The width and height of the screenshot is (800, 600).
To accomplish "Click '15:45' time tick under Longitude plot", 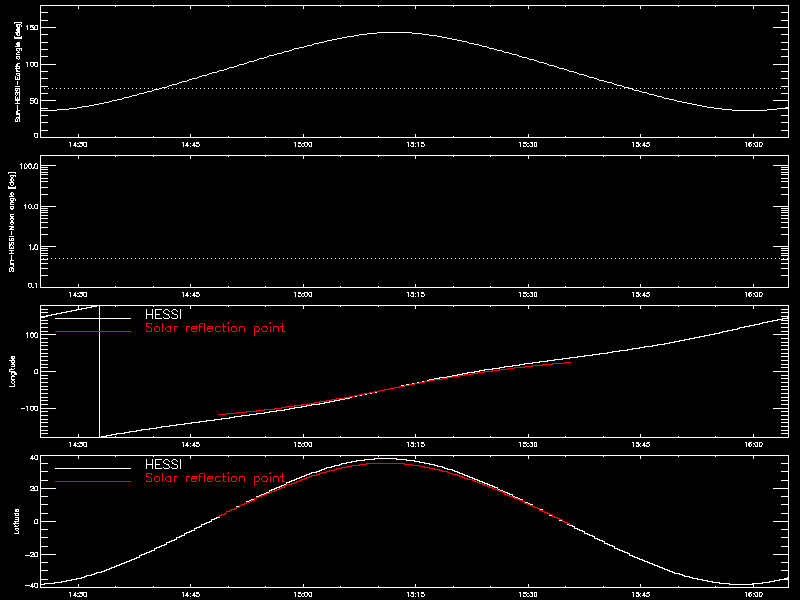I will 641,445.
